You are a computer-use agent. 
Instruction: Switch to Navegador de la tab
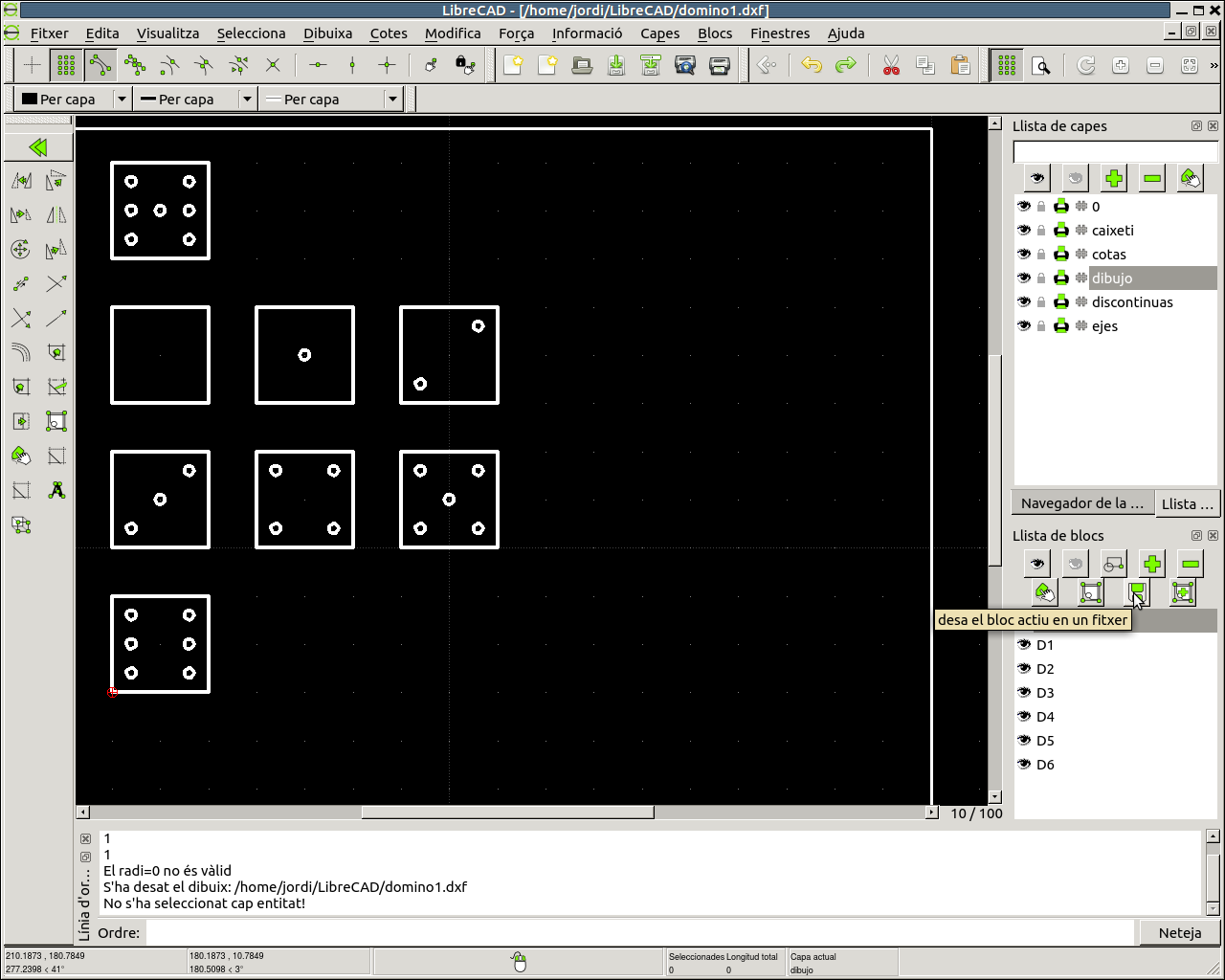coord(1081,502)
